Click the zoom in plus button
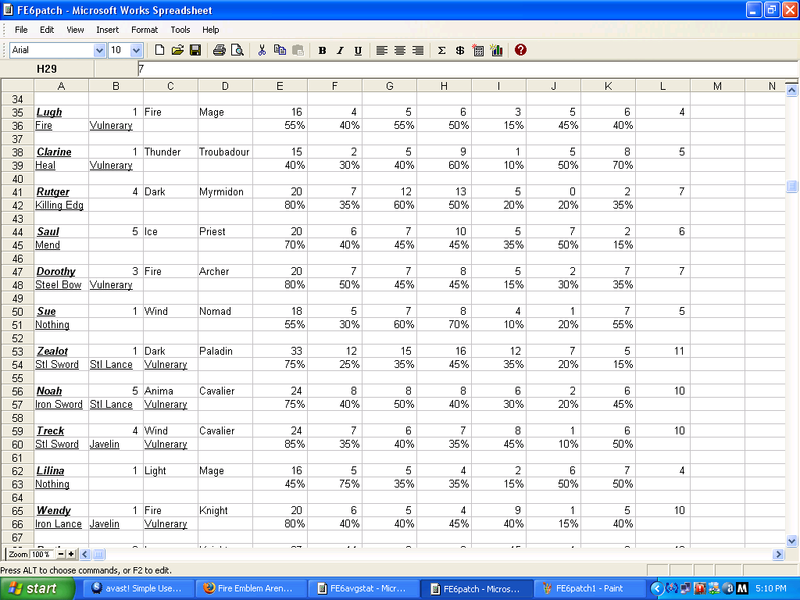 71,554
